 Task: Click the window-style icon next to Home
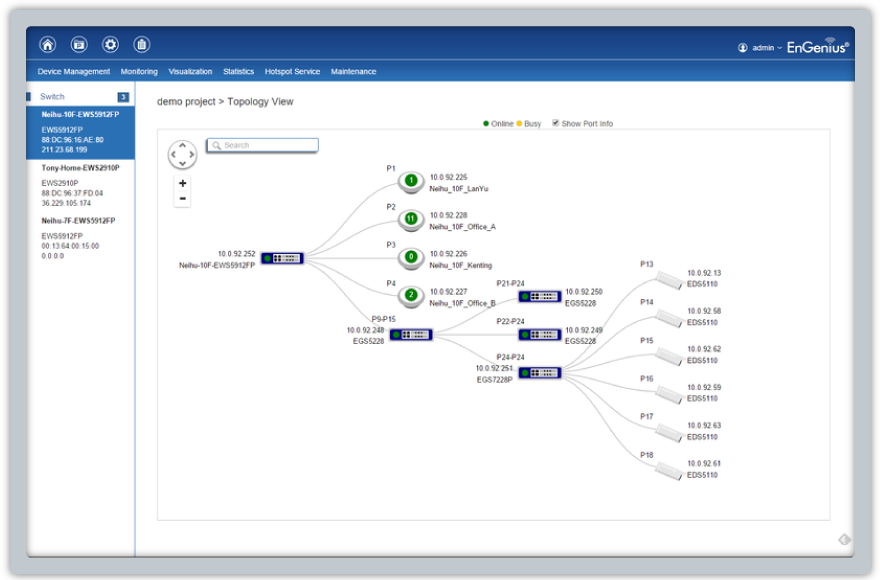[x=79, y=44]
